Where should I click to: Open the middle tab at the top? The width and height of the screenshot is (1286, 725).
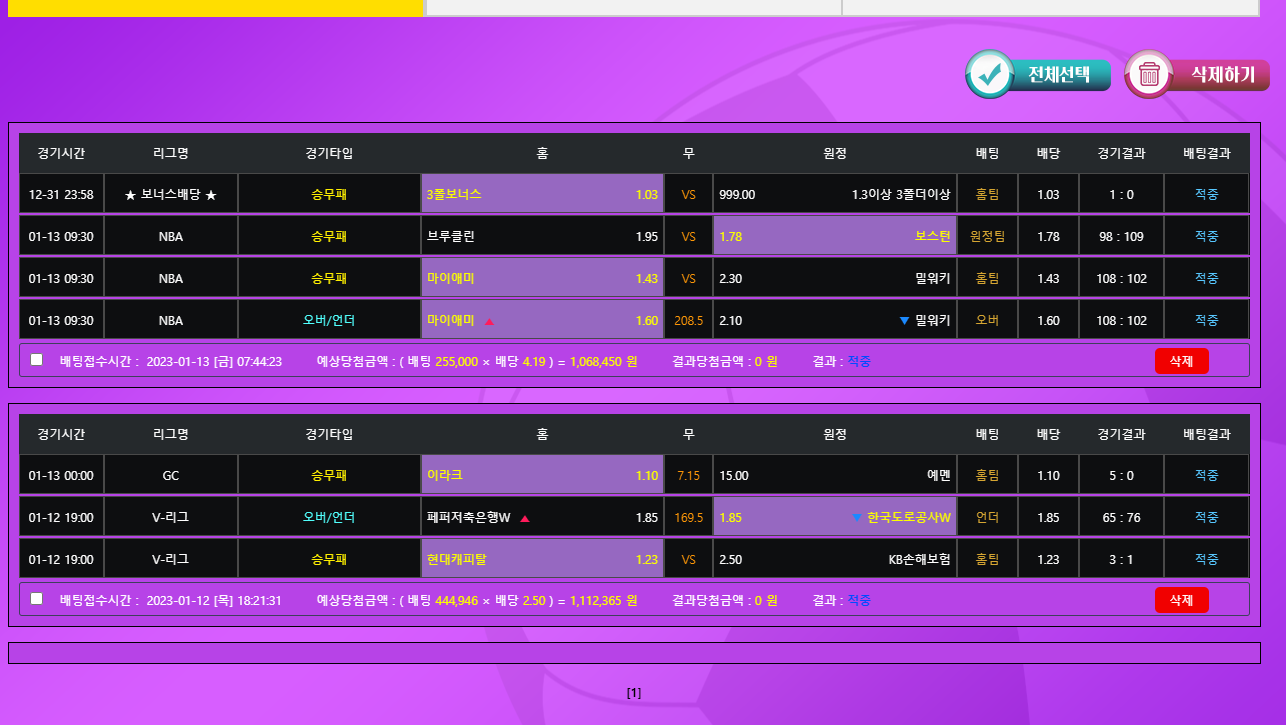633,7
